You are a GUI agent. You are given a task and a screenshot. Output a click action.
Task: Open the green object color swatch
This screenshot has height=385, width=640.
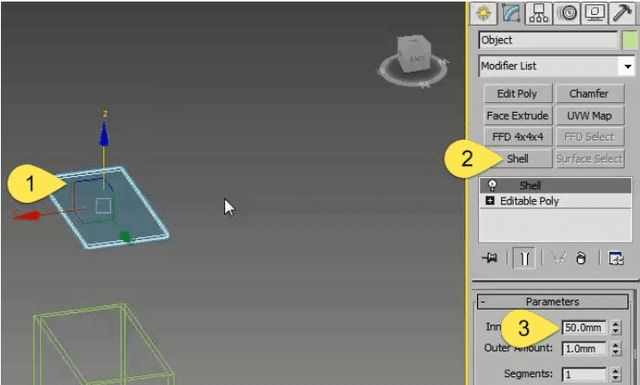point(629,40)
